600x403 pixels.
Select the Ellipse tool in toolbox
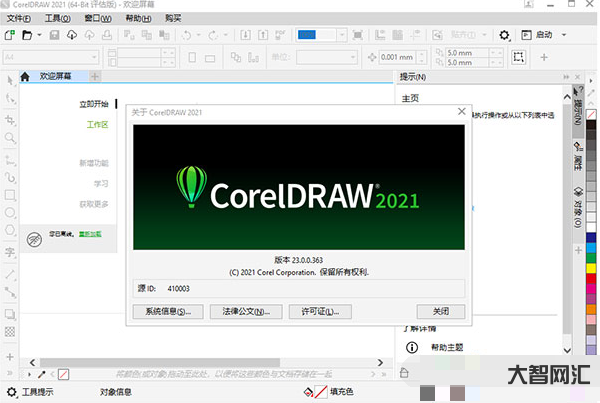[x=10, y=213]
